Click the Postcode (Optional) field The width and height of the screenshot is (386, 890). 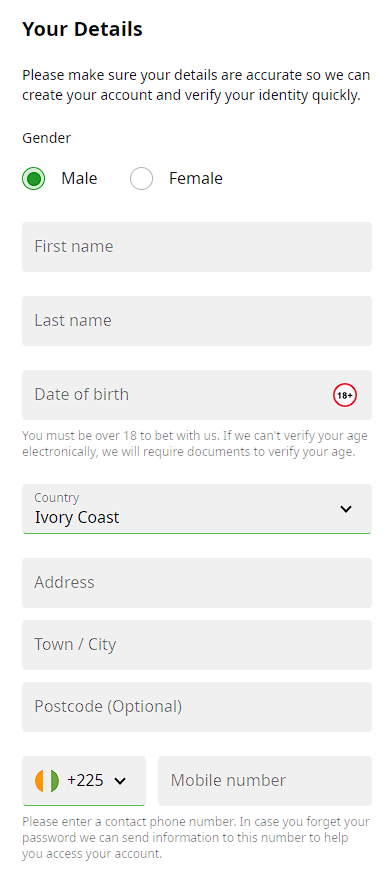(x=197, y=707)
